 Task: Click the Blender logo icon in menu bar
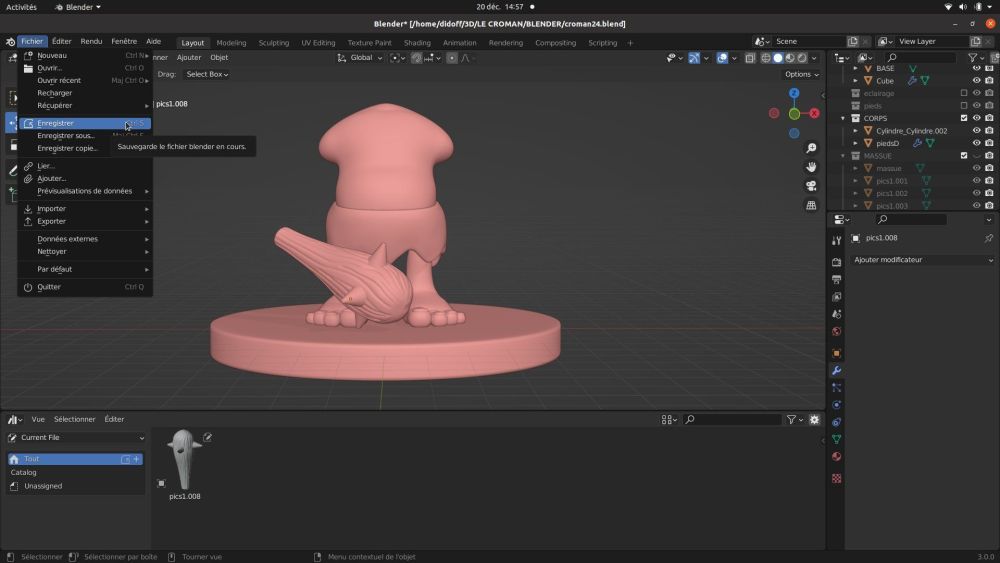click(10, 41)
